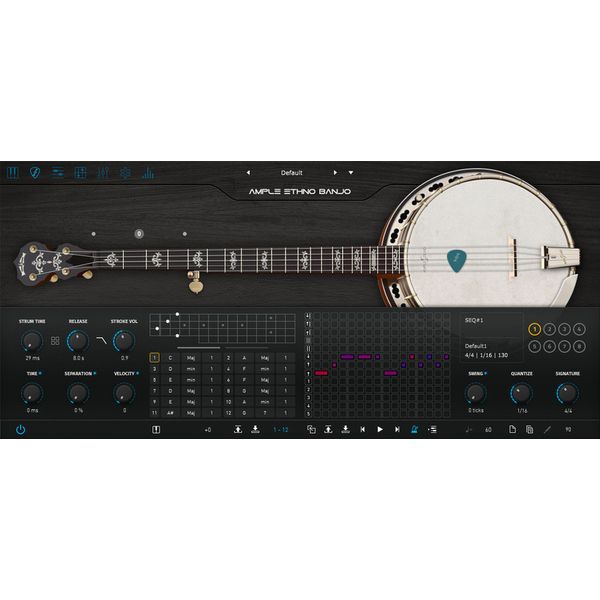Viewport: 600px width, 600px height.
Task: Toggle the metronome icon in sequencer bar
Action: click(x=412, y=429)
